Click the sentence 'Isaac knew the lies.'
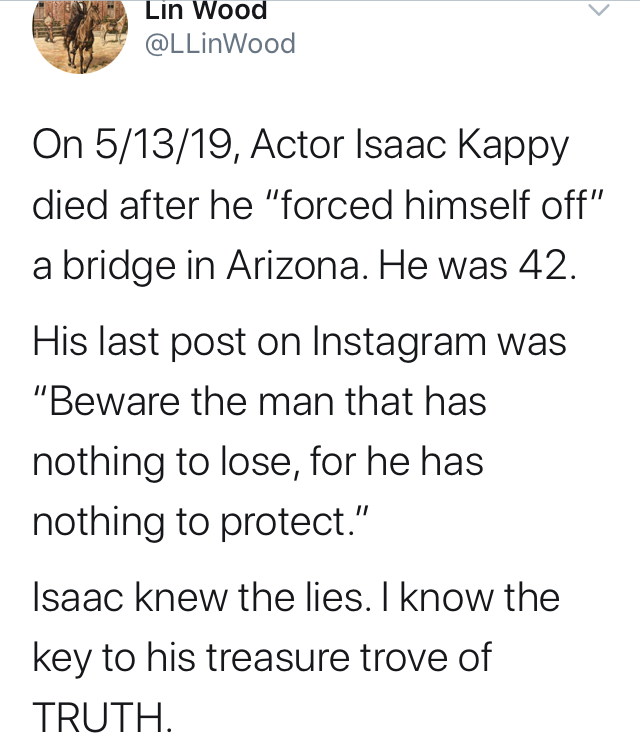Screen dimensions: 640x750 [x=201, y=598]
